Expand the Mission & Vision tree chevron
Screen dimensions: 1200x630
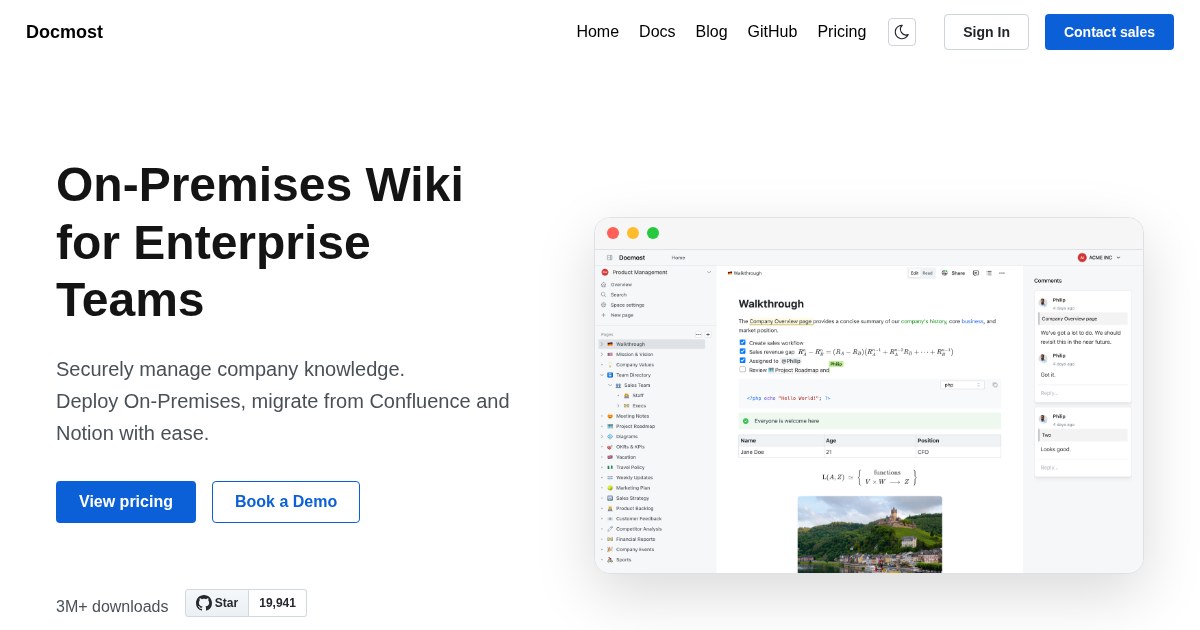click(x=602, y=354)
